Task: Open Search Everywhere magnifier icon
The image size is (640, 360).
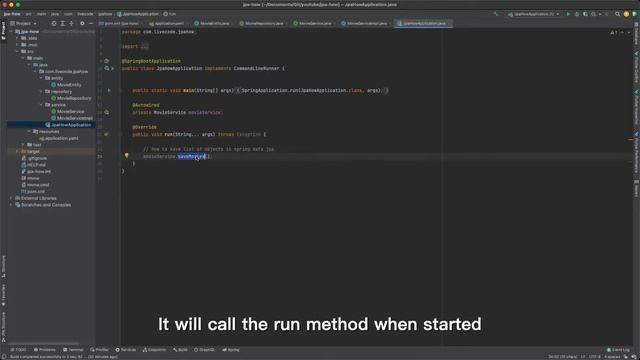Action: [x=618, y=14]
